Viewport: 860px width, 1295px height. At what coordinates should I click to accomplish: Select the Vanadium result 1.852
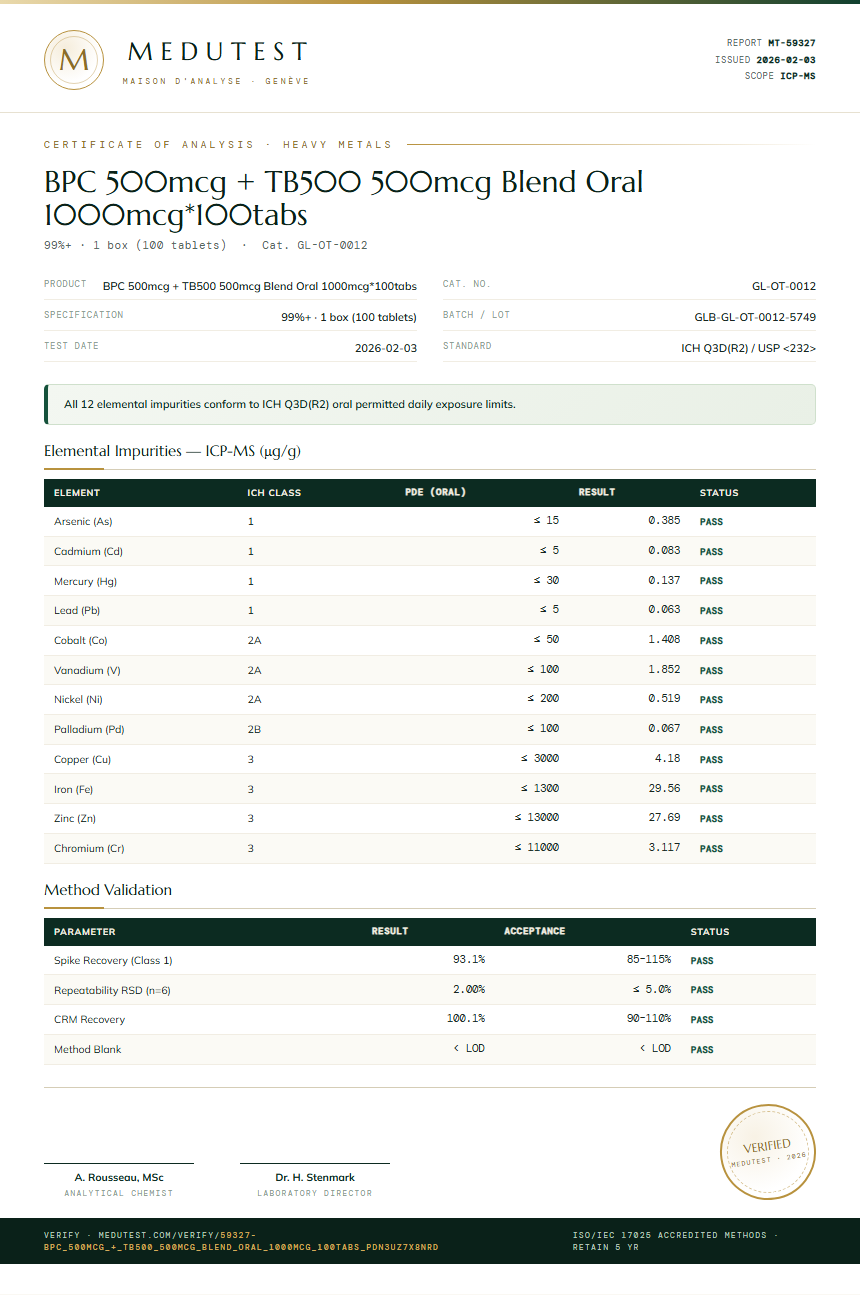point(664,669)
